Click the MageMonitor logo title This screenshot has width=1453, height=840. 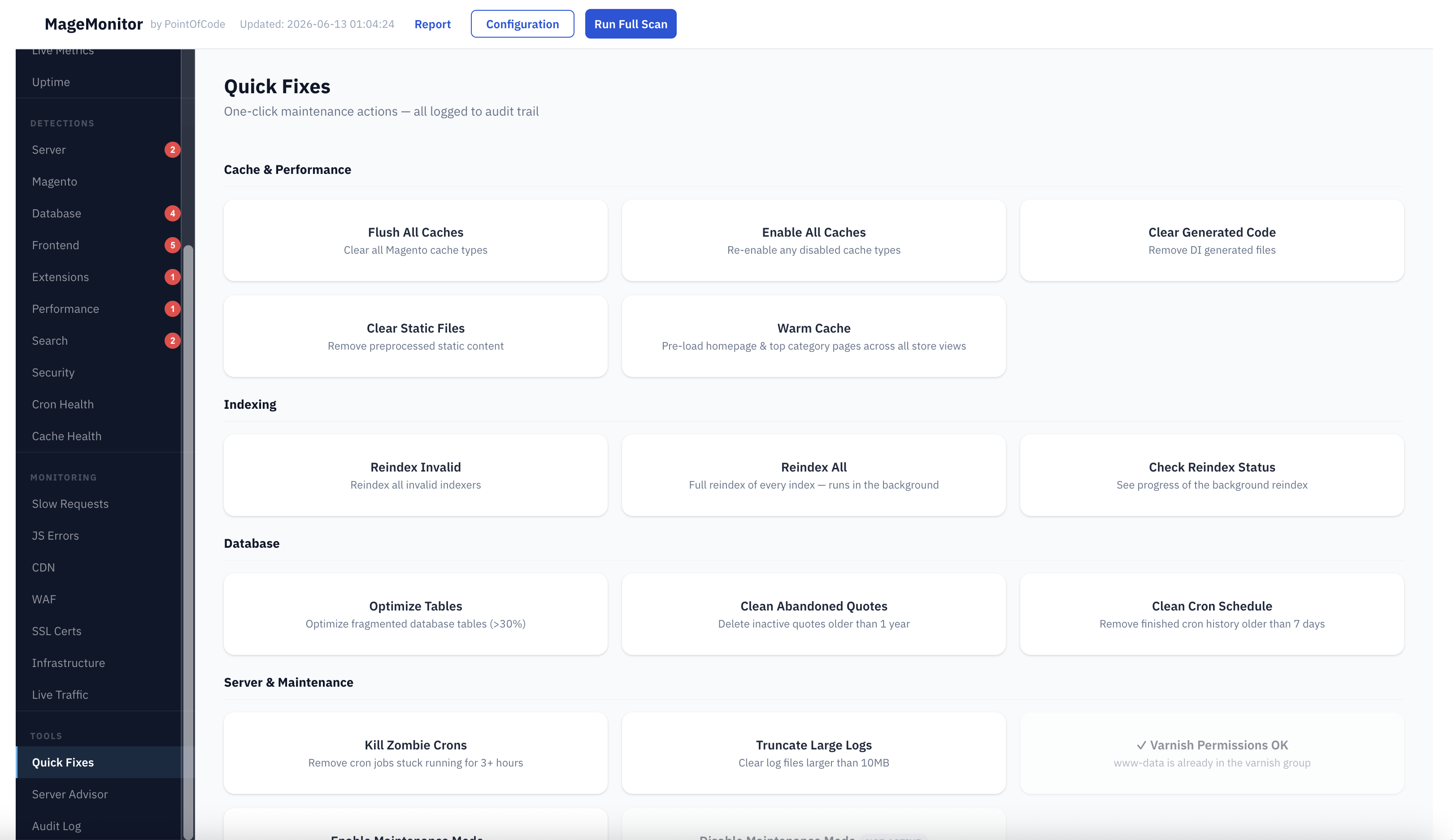point(93,24)
